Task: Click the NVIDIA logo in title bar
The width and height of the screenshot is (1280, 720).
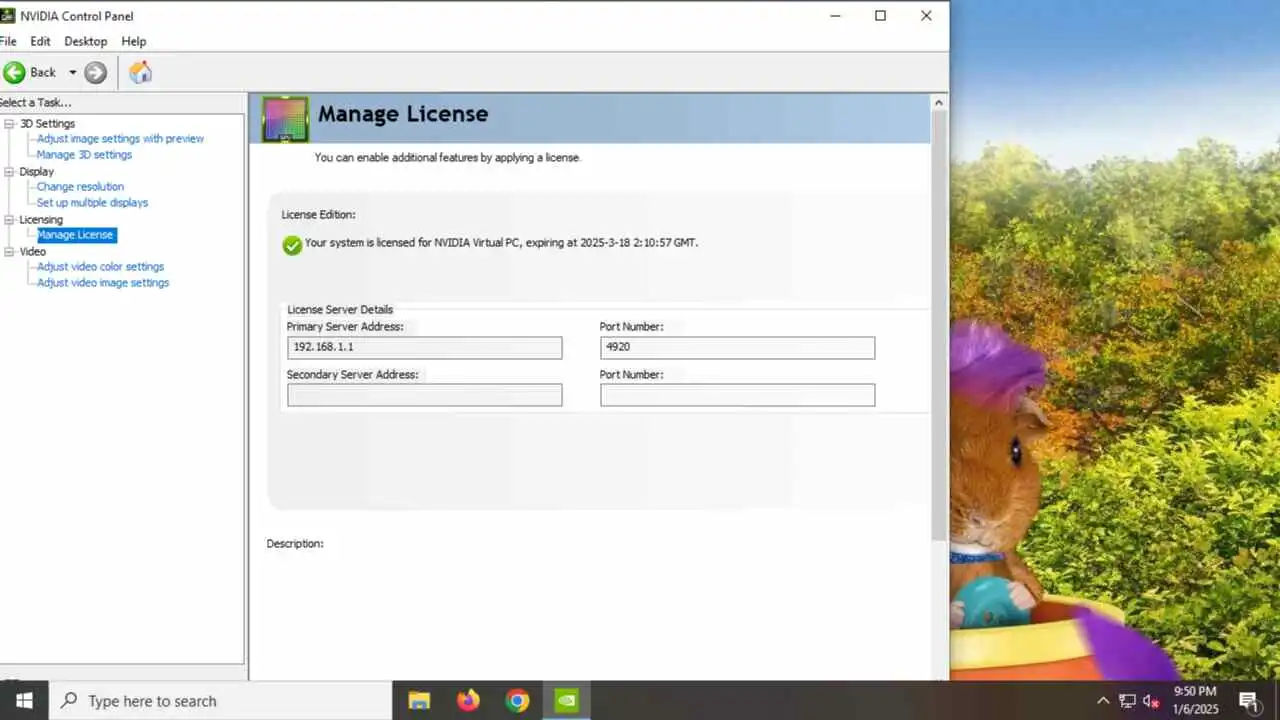Action: pyautogui.click(x=7, y=16)
